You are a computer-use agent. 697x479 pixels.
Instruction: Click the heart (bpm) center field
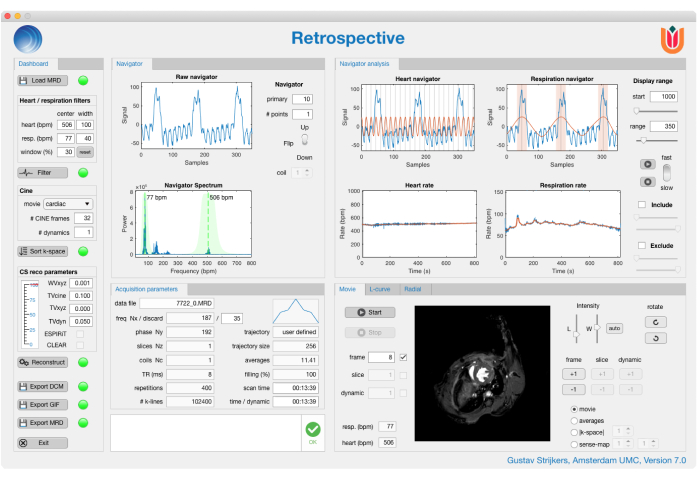pyautogui.click(x=66, y=125)
